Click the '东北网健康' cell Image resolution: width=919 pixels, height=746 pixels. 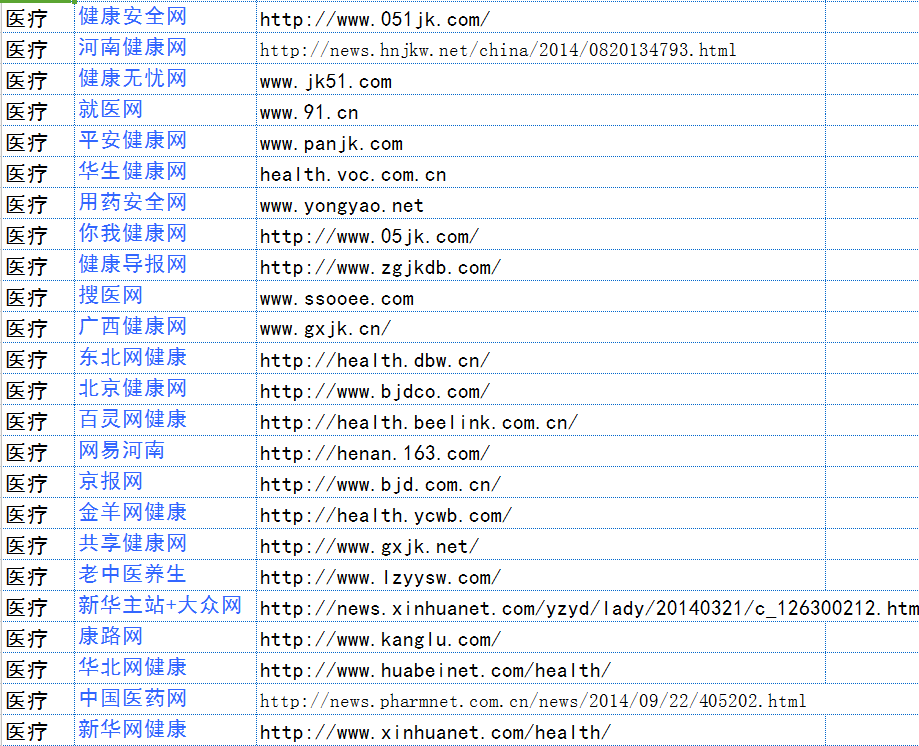pos(165,358)
